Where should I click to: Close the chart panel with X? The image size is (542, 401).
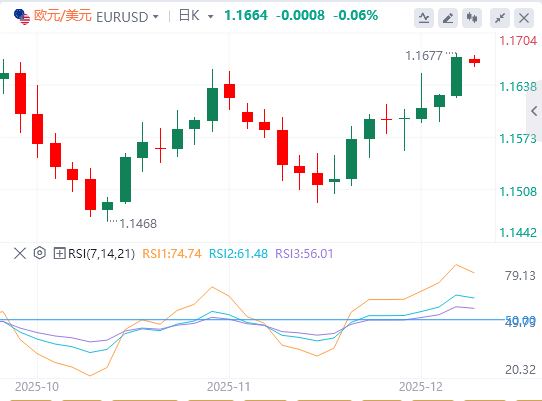point(524,18)
